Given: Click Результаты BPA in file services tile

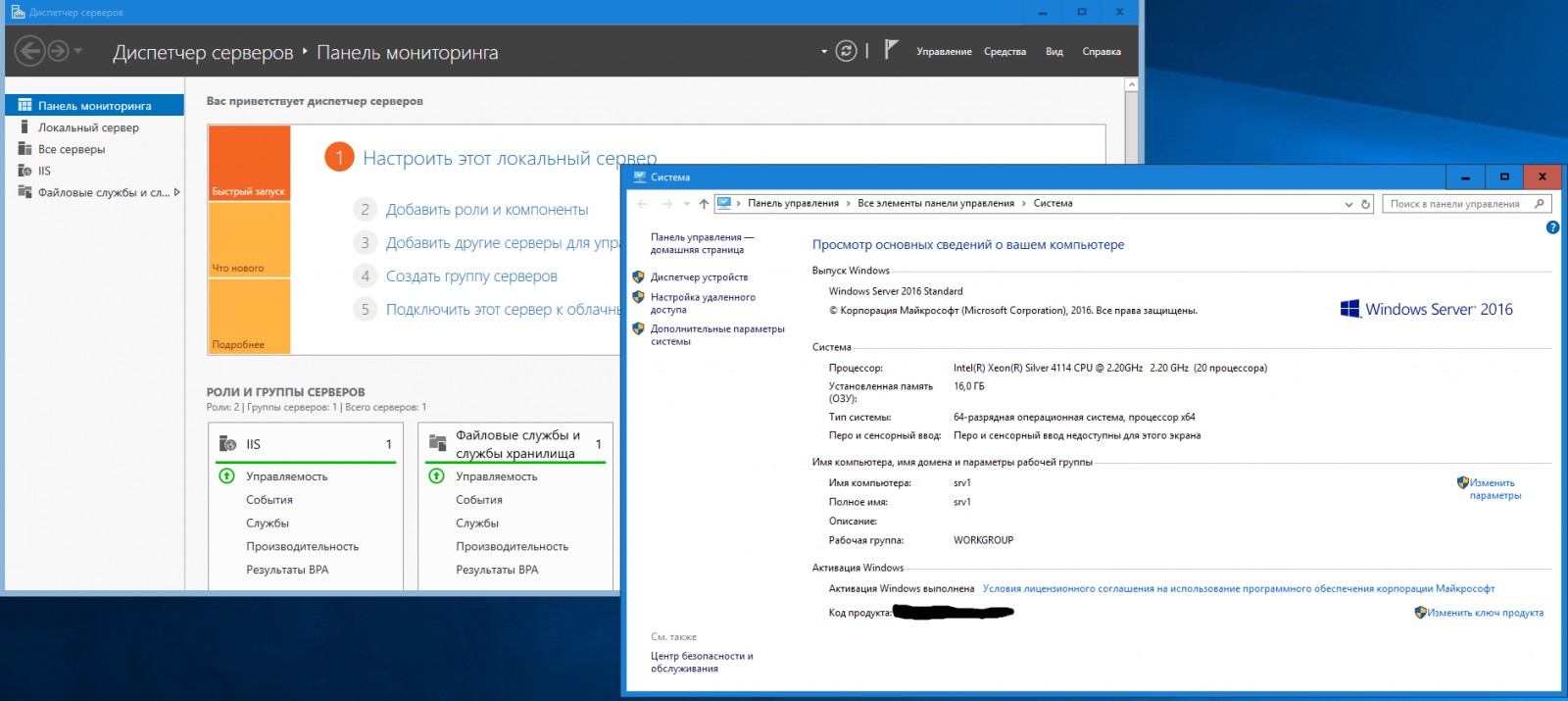Looking at the screenshot, I should coord(497,570).
